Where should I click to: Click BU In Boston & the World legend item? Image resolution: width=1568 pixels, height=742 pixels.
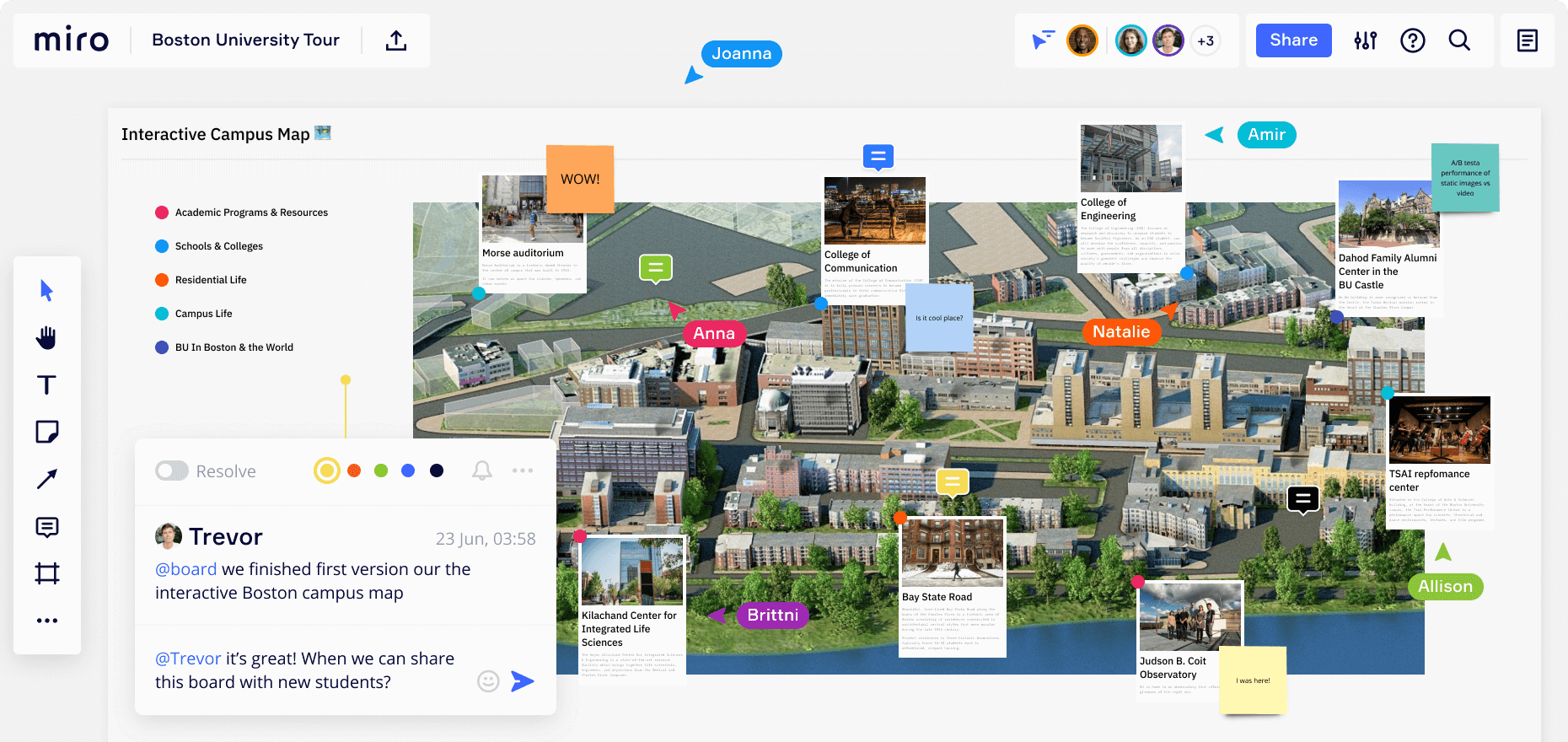[224, 347]
